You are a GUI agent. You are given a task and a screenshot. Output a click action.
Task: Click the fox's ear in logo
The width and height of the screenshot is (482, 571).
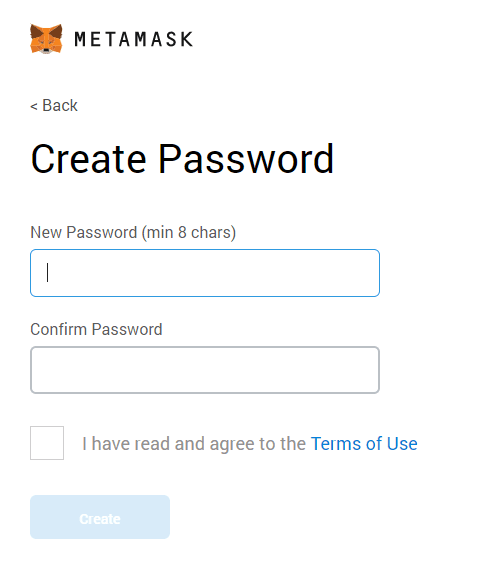(x=36, y=31)
